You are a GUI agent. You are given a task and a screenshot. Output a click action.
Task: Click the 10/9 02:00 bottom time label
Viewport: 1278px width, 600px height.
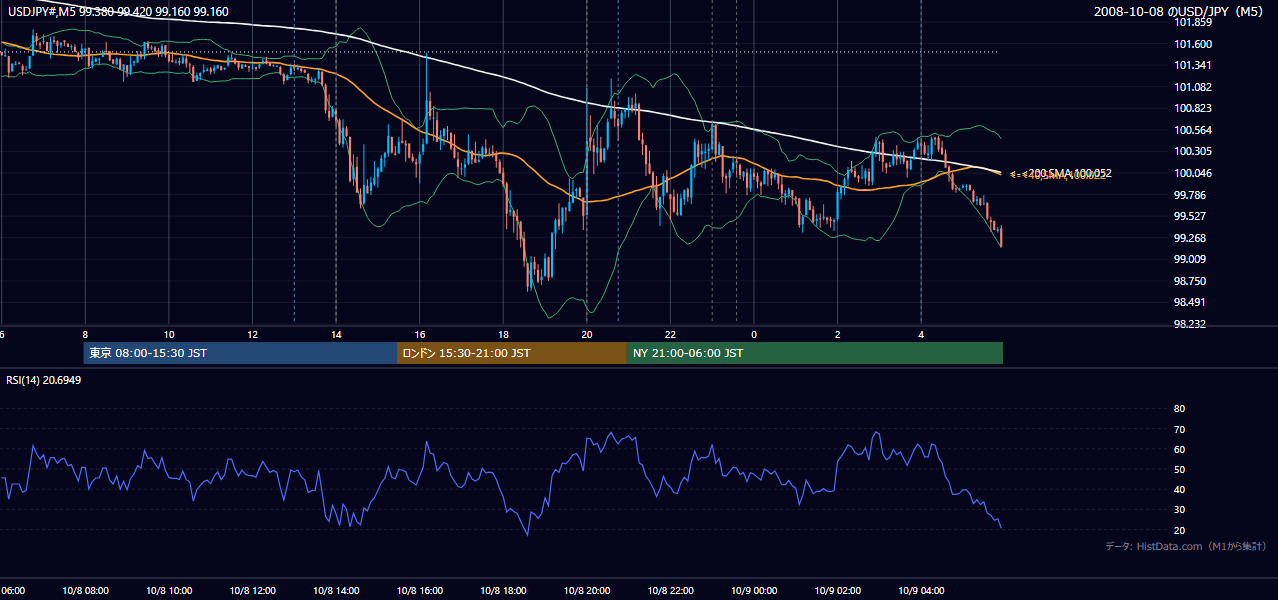[x=837, y=591]
